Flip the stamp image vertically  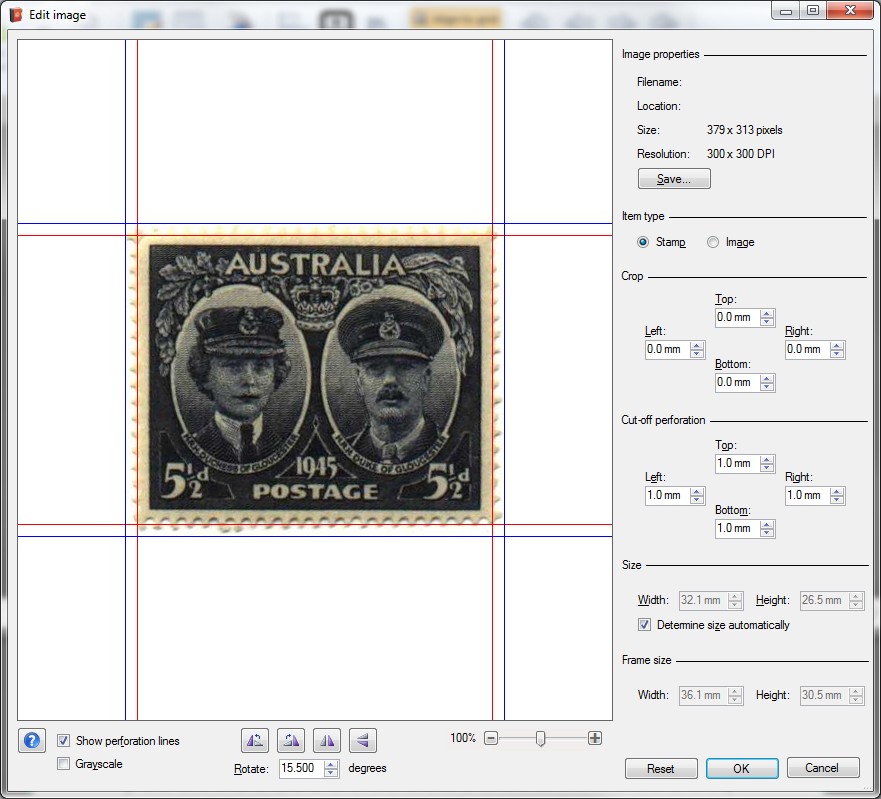363,740
